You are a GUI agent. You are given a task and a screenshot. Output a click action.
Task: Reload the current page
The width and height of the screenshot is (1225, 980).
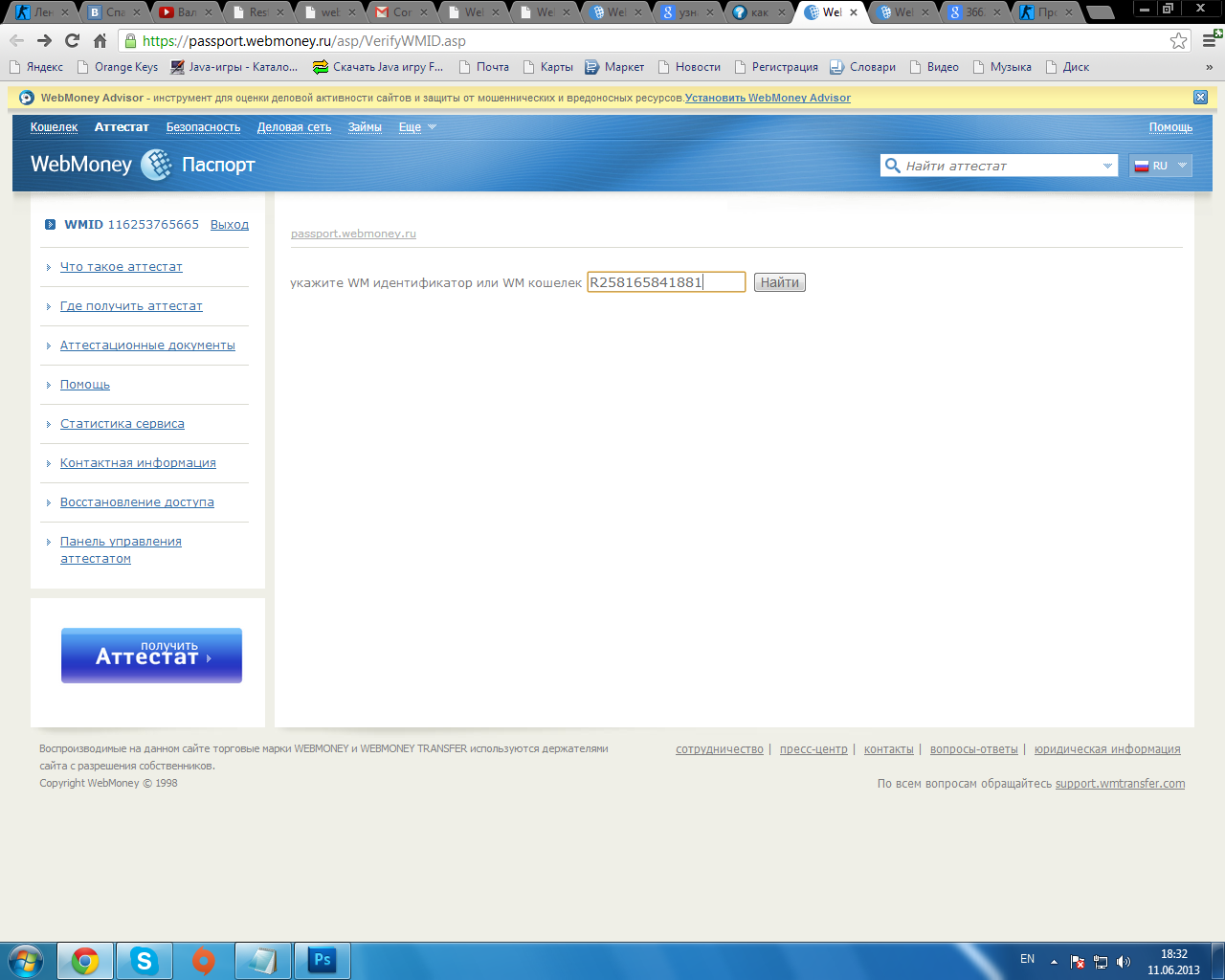coord(72,40)
